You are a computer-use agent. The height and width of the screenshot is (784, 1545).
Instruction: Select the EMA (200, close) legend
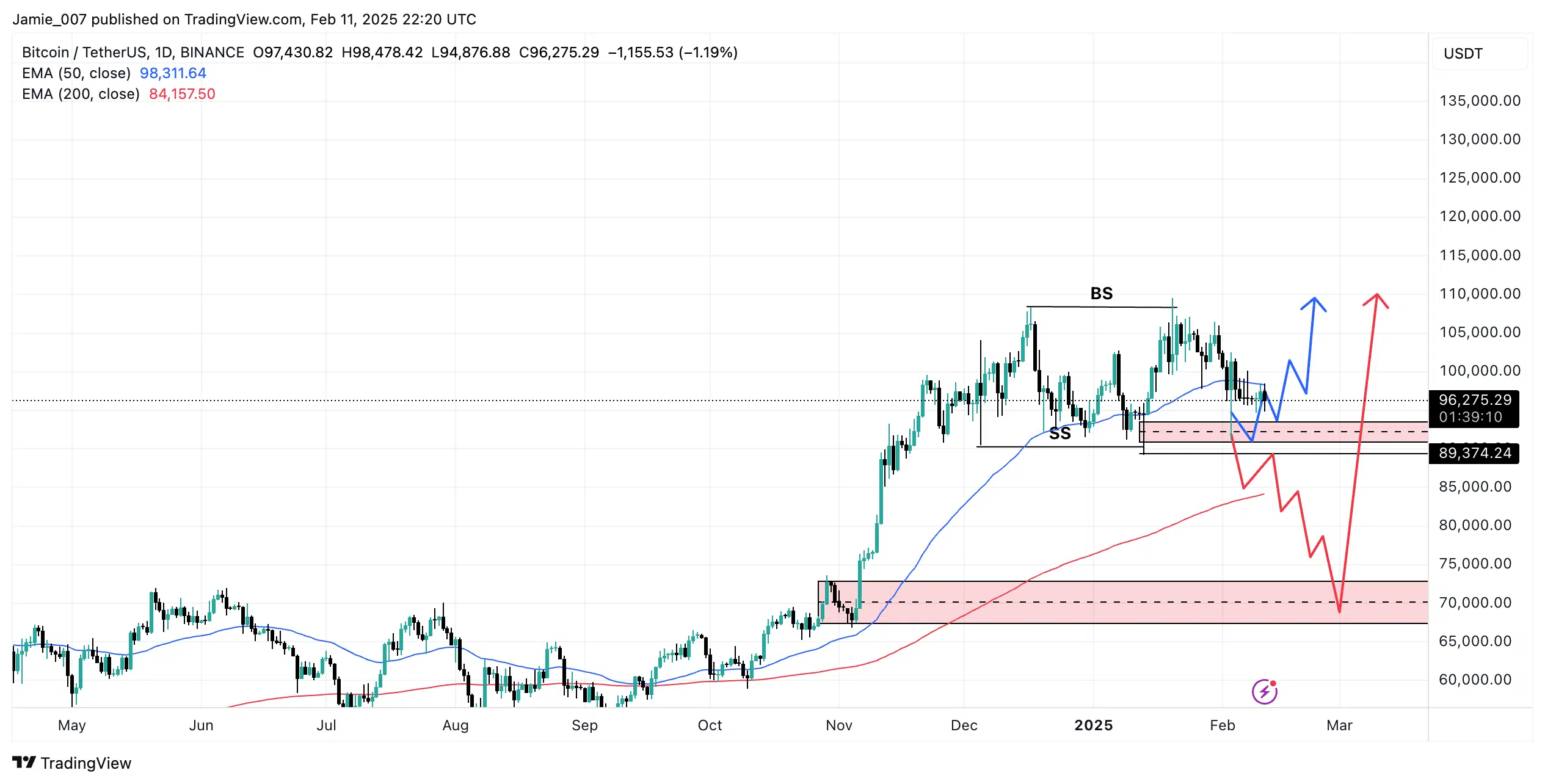point(81,94)
